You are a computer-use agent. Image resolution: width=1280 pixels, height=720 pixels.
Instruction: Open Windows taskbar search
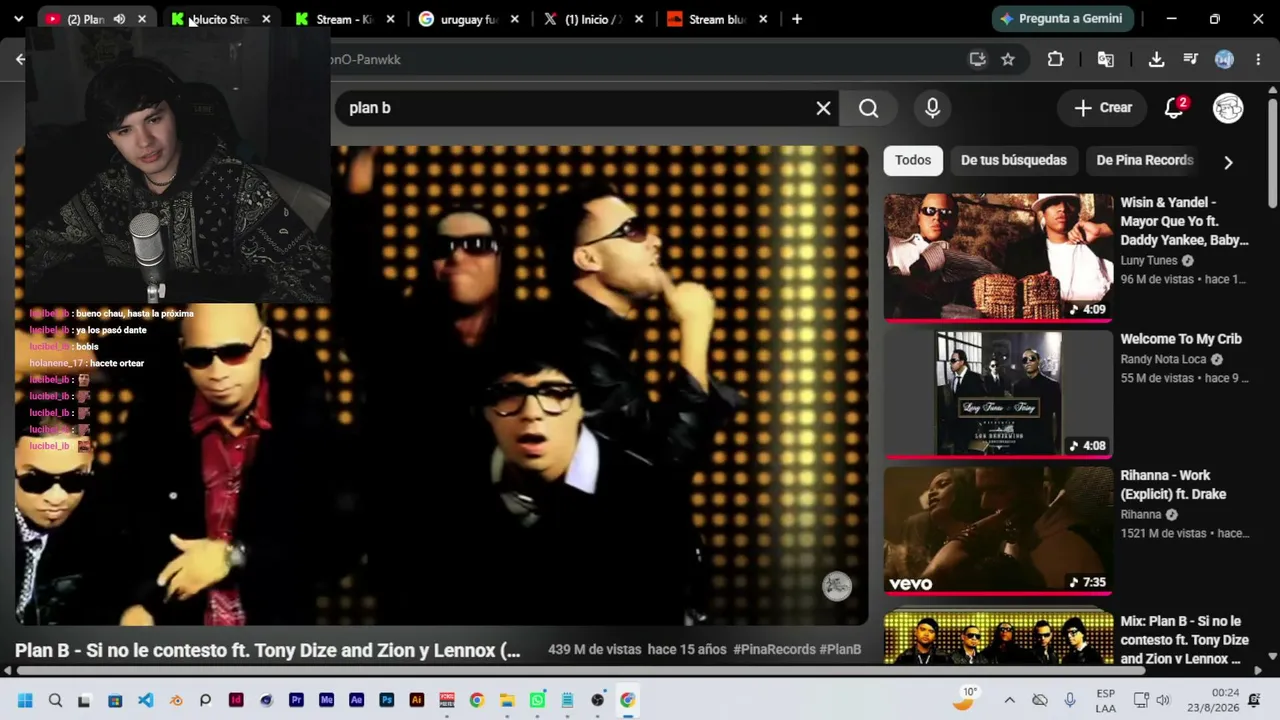tap(55, 700)
